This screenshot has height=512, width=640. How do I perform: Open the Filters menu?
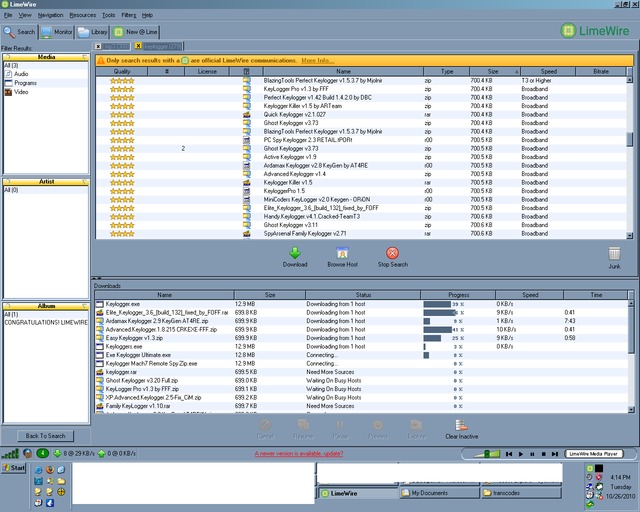pyautogui.click(x=129, y=15)
